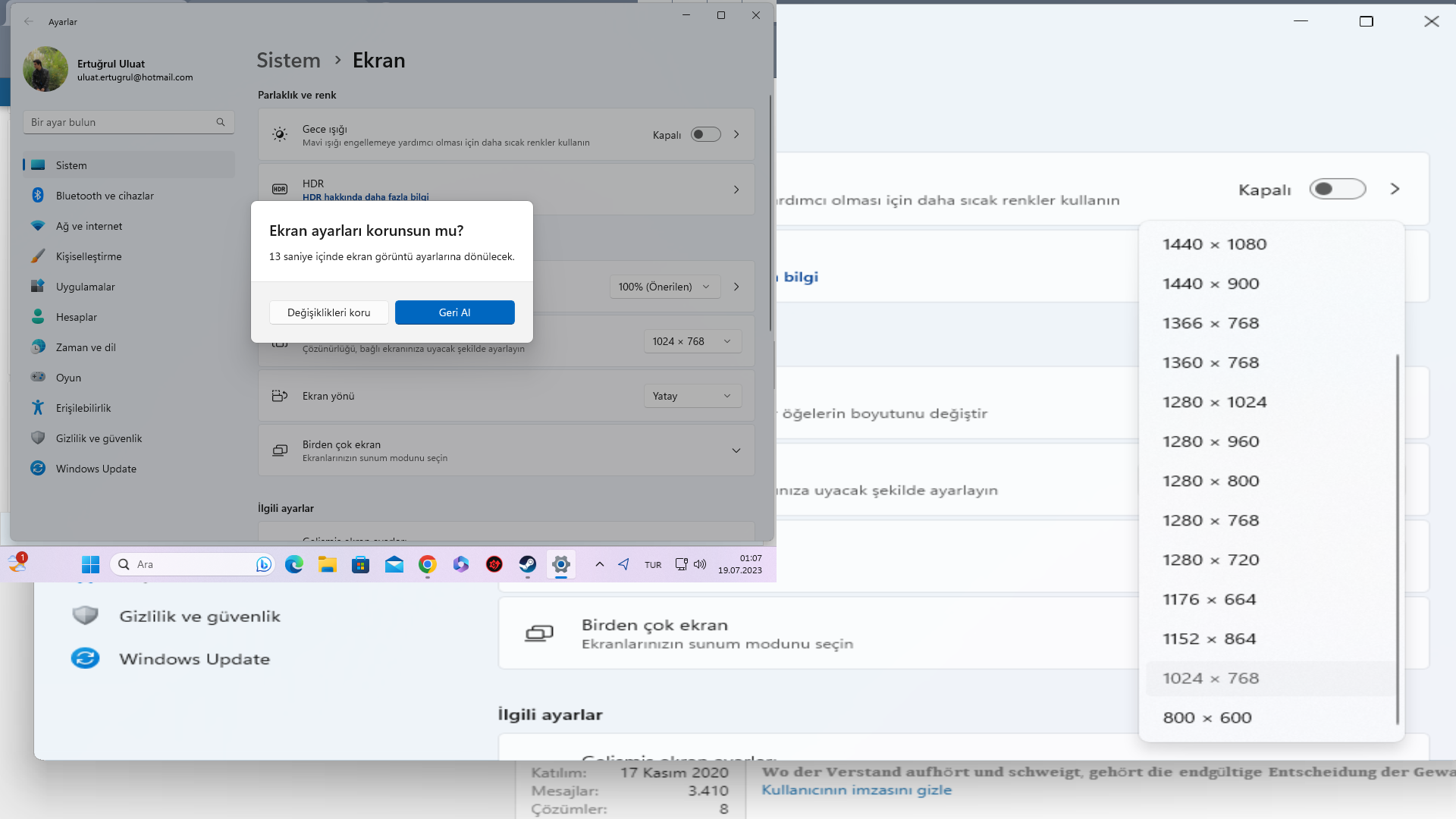
Task: Select 1280 × 720 resolution option
Action: (x=1210, y=560)
